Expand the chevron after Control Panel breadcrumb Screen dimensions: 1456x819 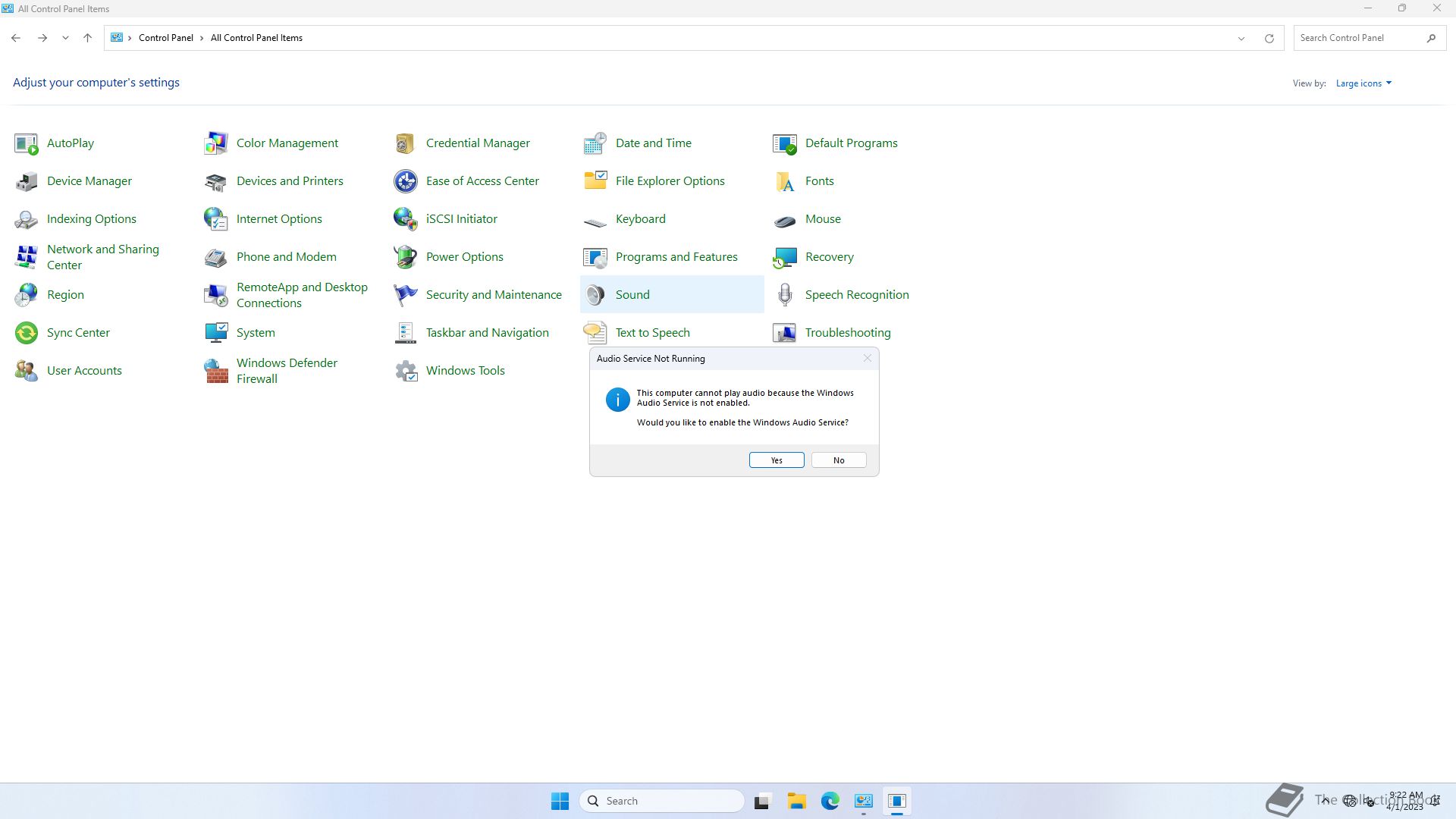[x=202, y=38]
